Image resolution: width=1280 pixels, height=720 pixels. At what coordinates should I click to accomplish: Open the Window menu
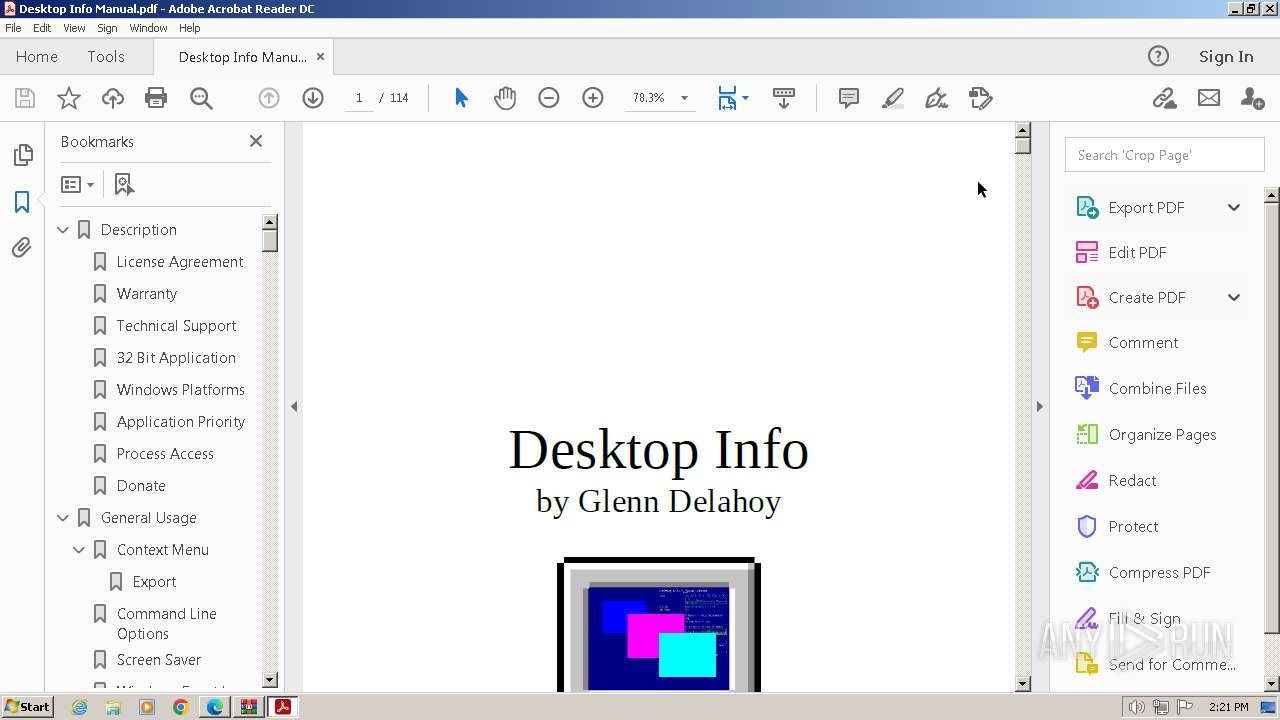pyautogui.click(x=148, y=28)
